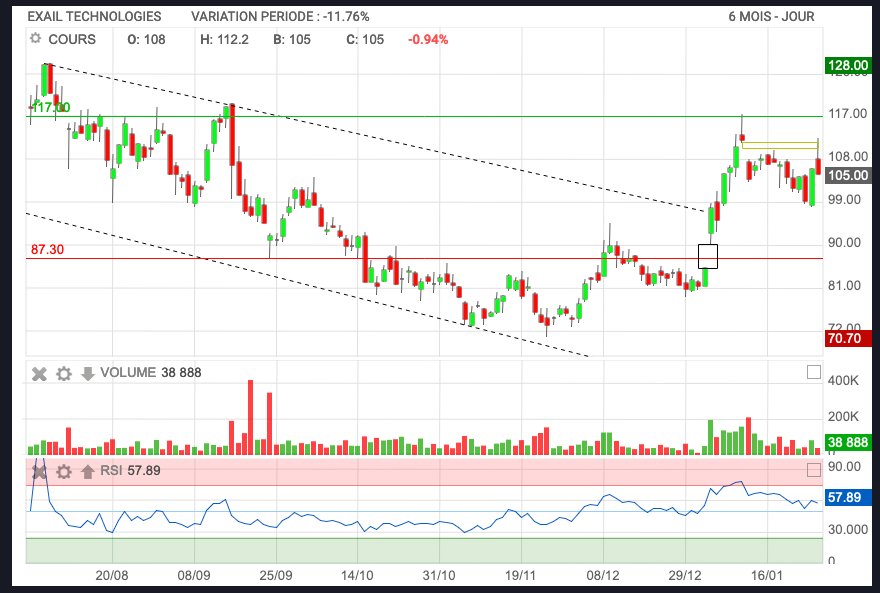Screen dimensions: 880x593
Task: Toggle the VOLUME panel maximize checkbox
Action: click(813, 373)
